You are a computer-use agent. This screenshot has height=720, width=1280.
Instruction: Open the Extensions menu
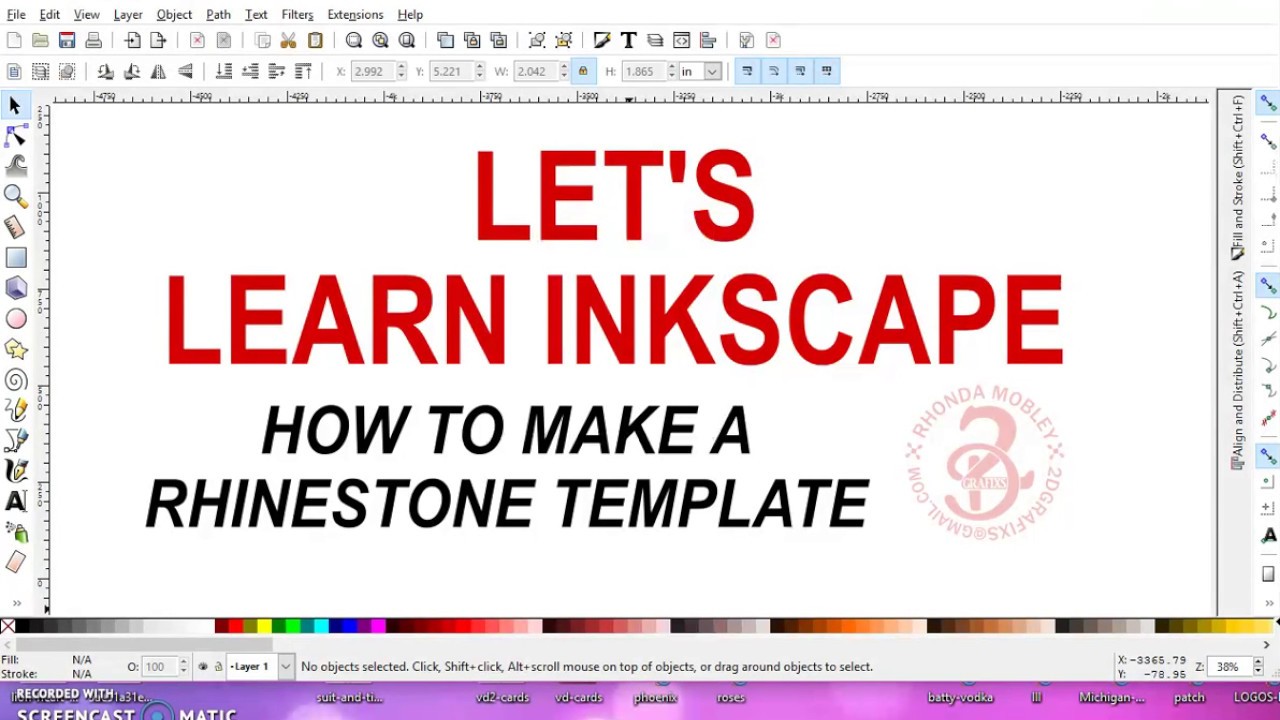coord(355,14)
